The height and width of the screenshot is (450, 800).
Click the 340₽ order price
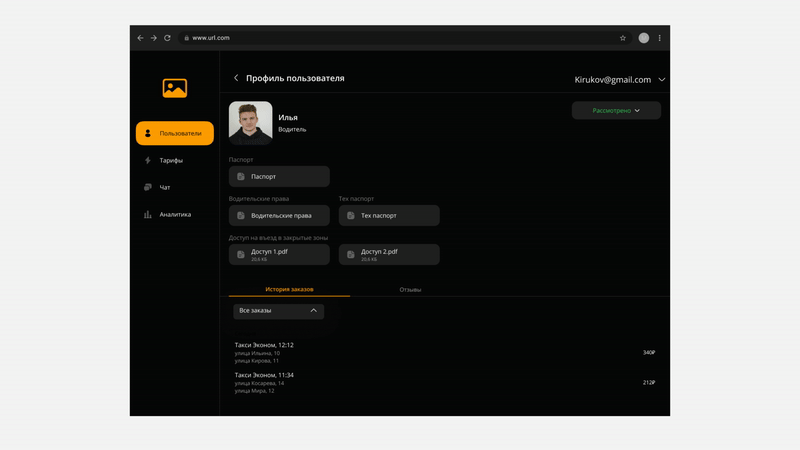(649, 353)
